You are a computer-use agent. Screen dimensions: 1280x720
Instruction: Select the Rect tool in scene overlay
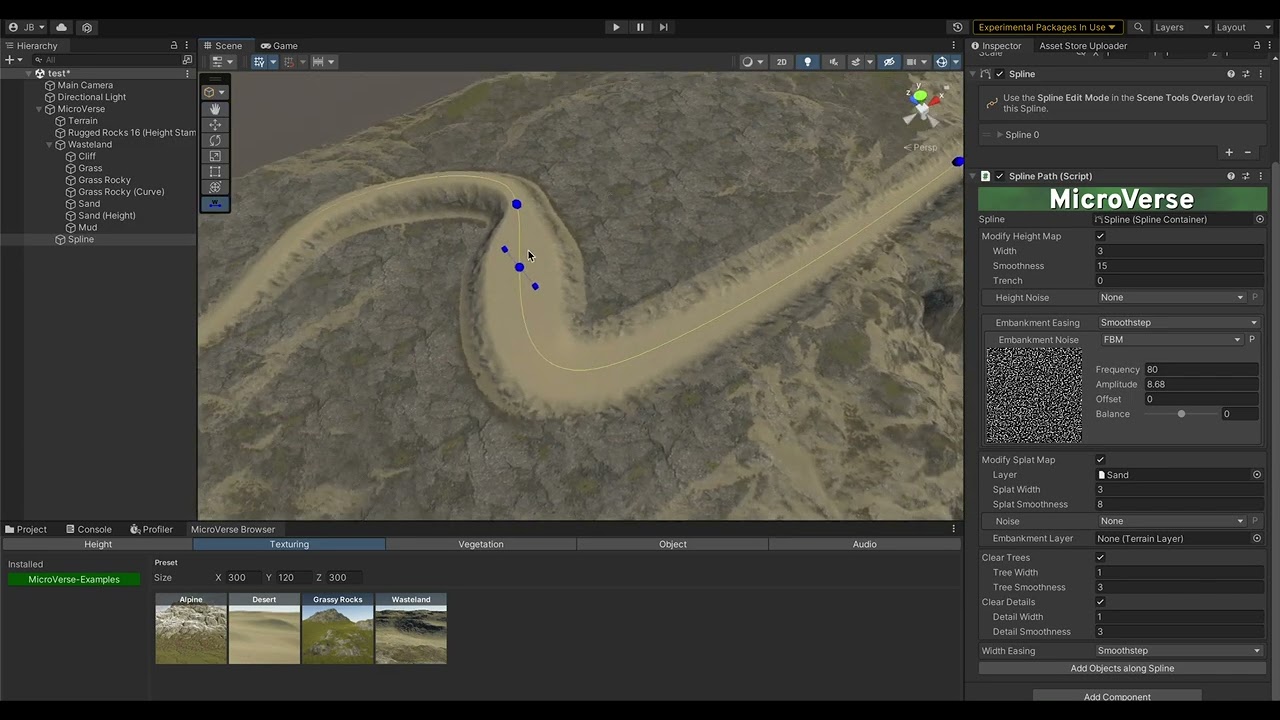click(x=215, y=172)
